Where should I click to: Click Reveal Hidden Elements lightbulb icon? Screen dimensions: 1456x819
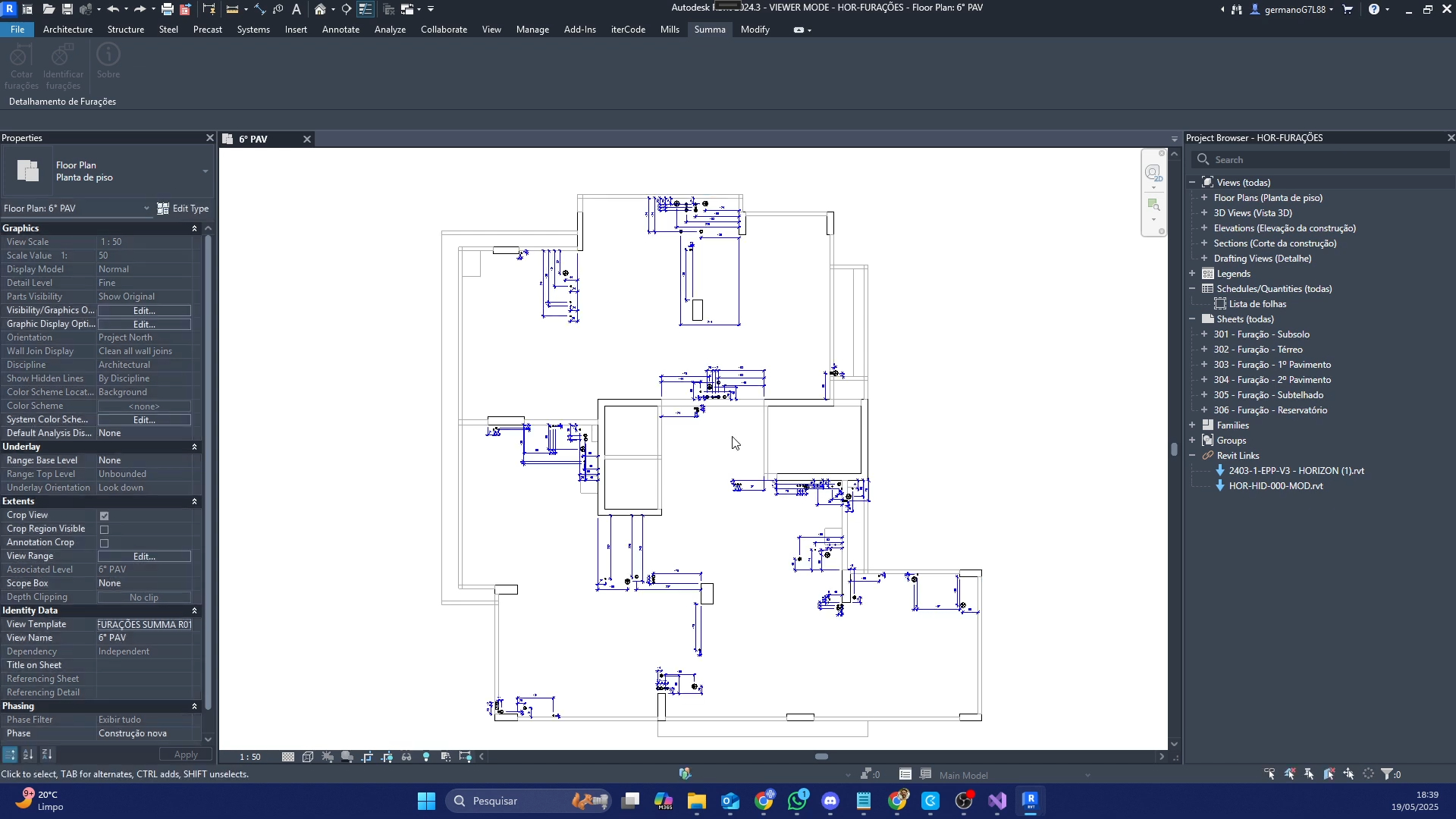(x=426, y=757)
